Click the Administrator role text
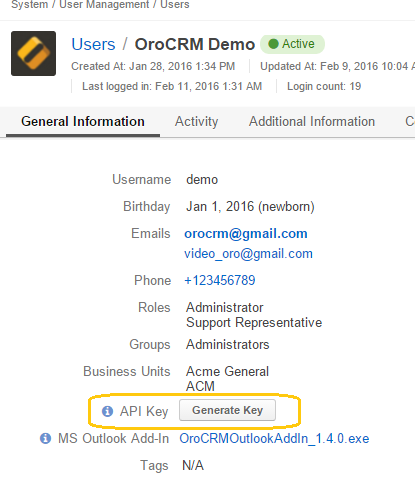 pos(225,307)
